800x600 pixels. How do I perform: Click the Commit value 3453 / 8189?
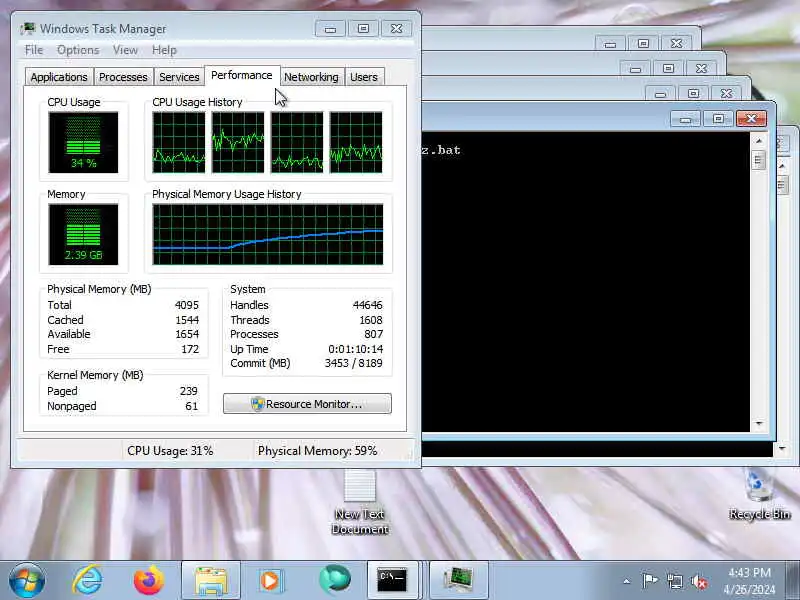pos(354,363)
